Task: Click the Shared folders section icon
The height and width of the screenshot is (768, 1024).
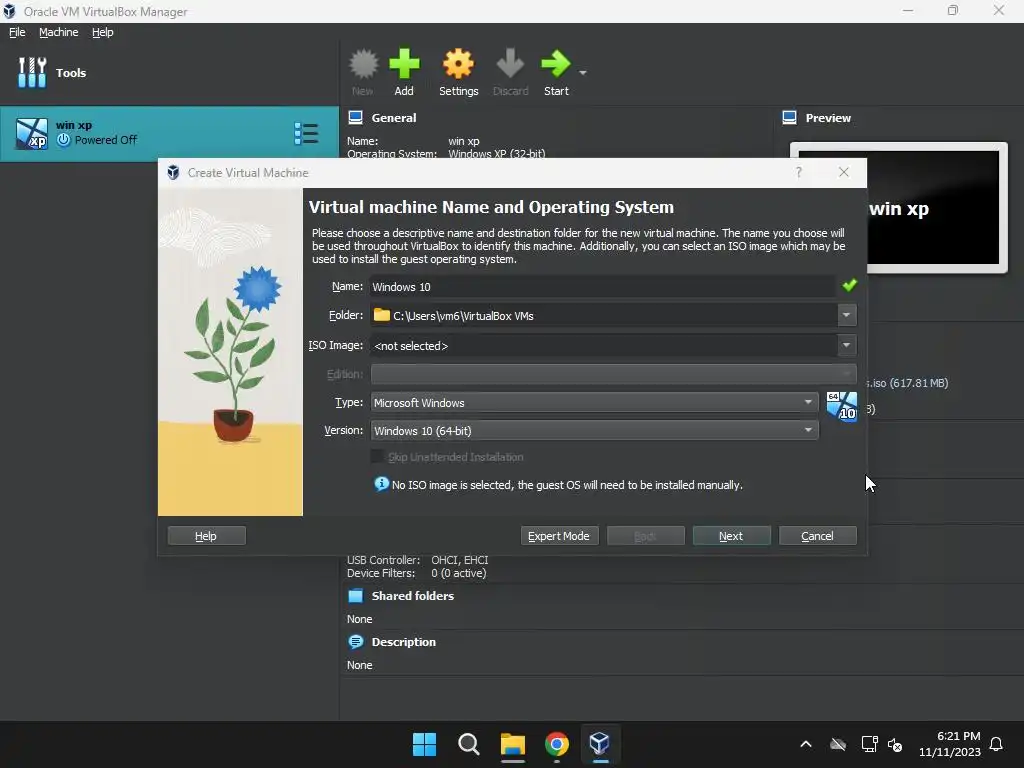Action: (x=355, y=596)
